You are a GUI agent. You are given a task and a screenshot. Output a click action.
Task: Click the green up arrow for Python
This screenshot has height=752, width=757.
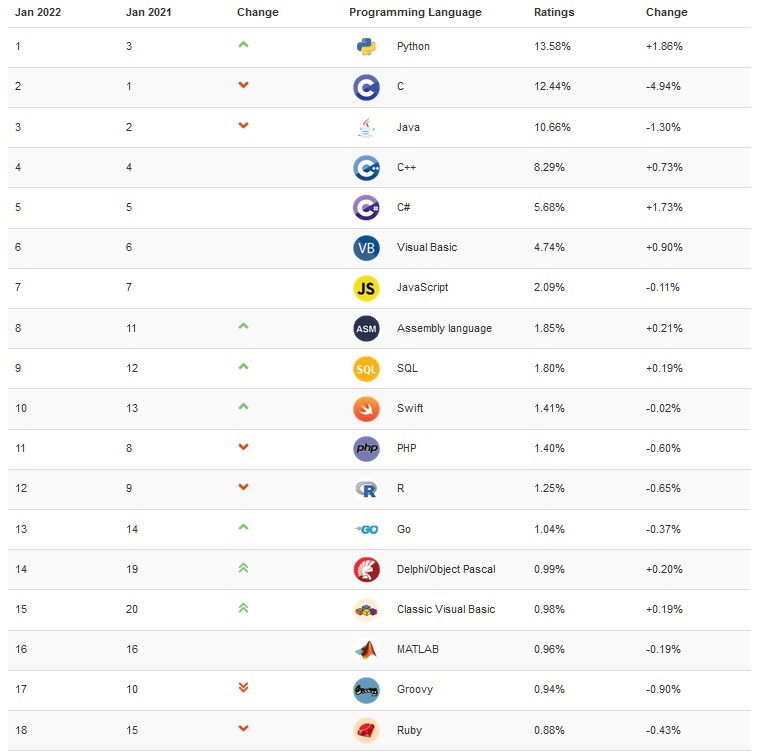click(x=243, y=44)
